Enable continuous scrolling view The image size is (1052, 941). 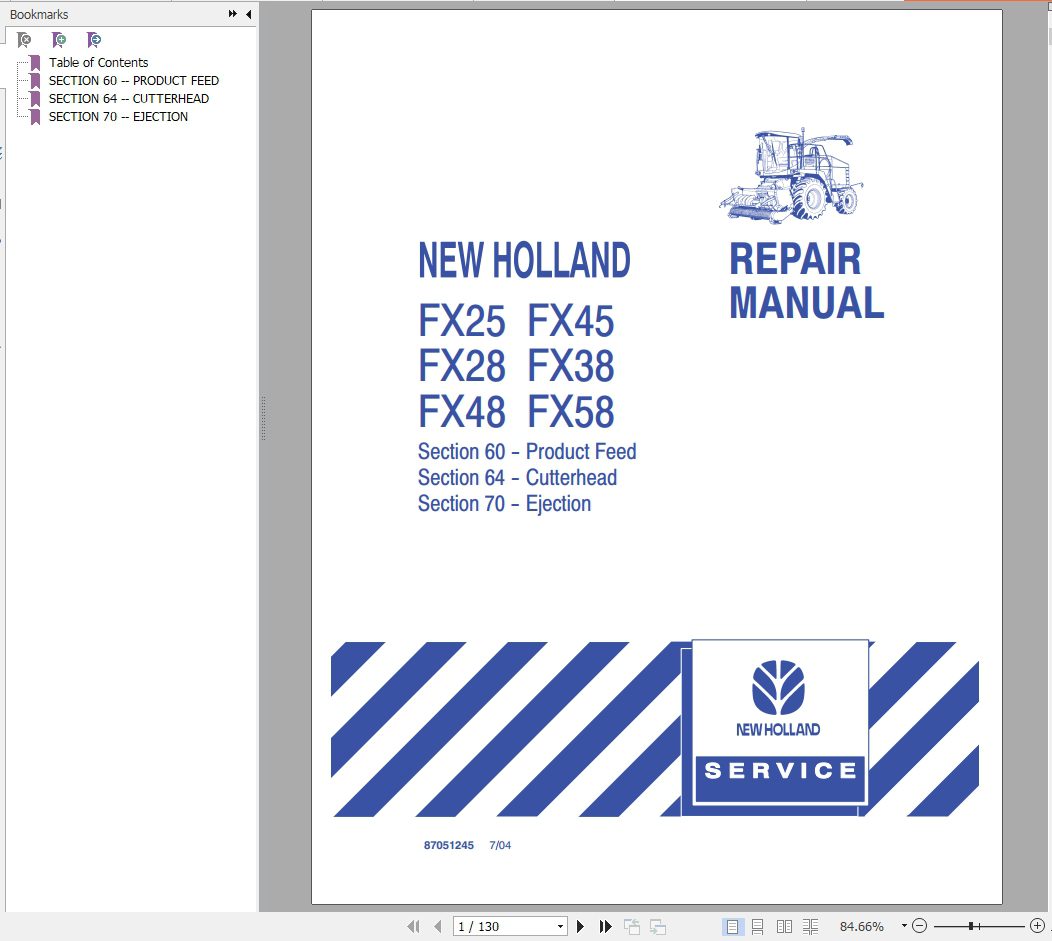tap(758, 925)
